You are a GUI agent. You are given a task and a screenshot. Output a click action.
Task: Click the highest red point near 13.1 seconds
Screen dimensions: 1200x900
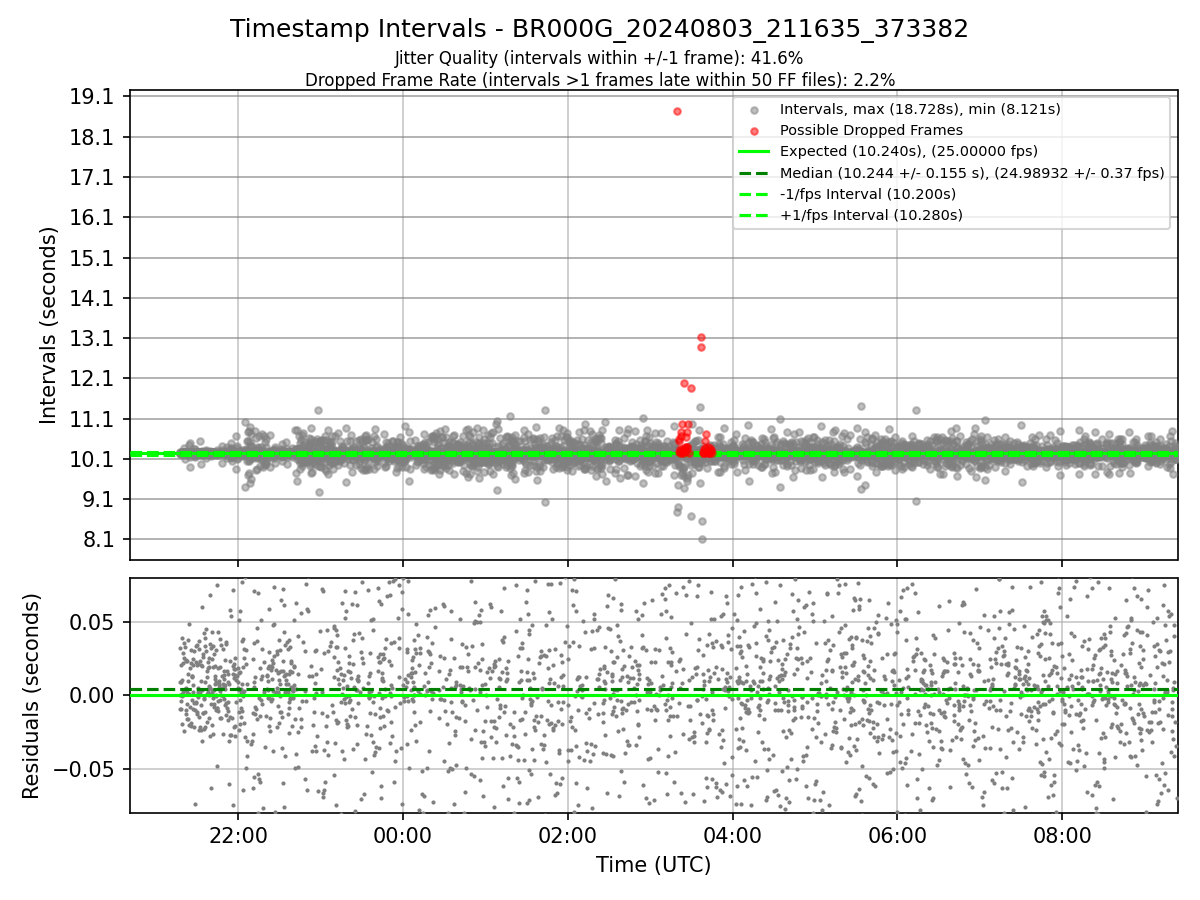pyautogui.click(x=701, y=338)
